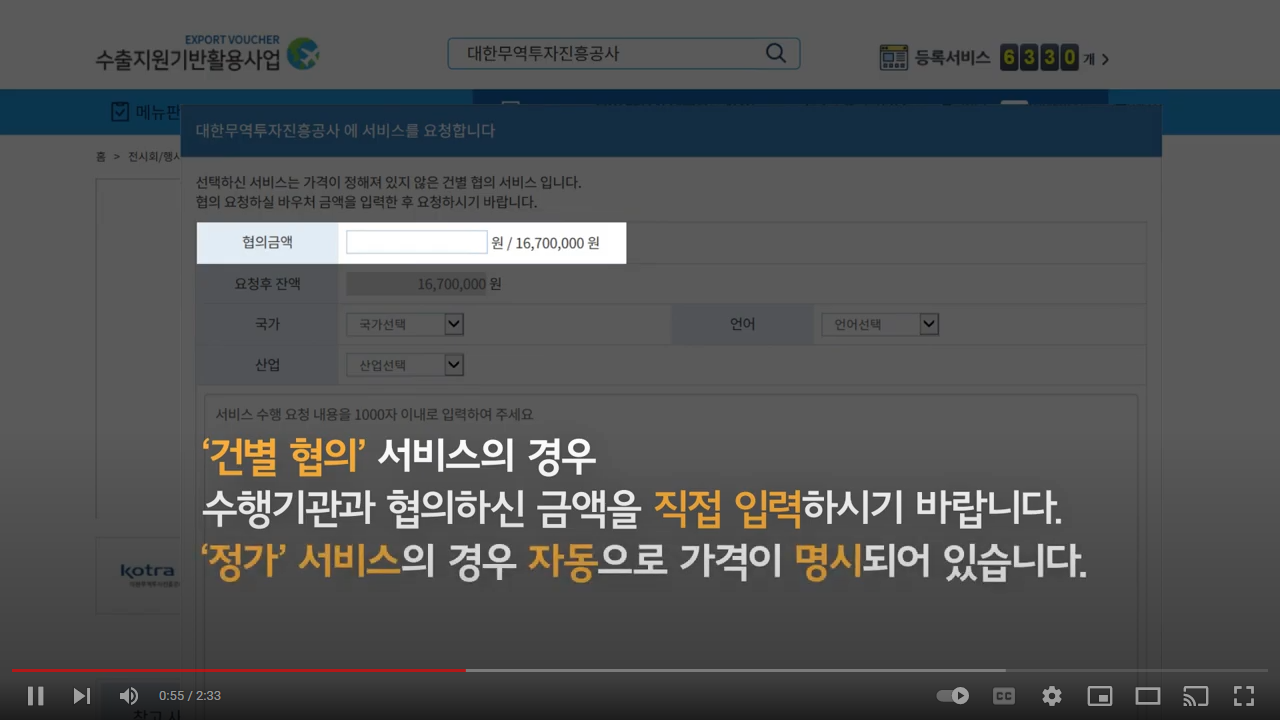Switch to miniplayer mode
The image size is (1280, 720).
[1100, 696]
